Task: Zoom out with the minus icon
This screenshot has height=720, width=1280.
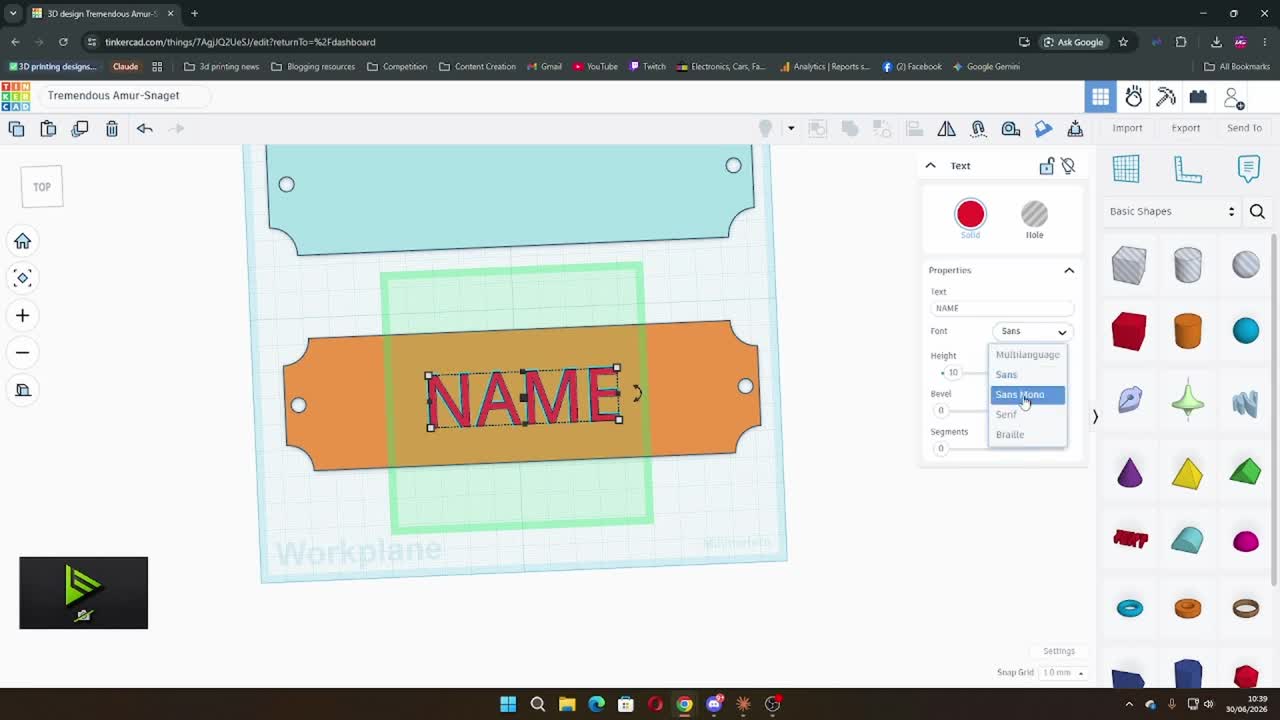Action: (22, 353)
